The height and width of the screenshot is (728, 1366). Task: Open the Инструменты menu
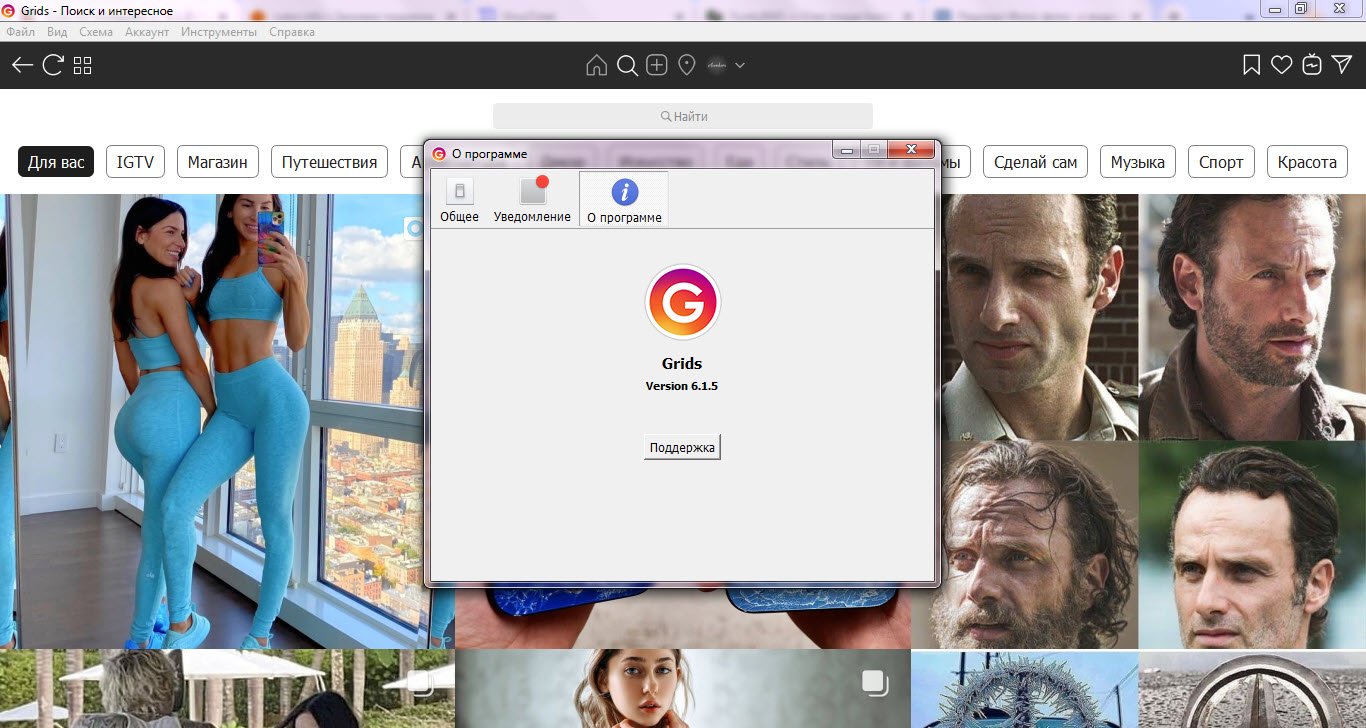[219, 32]
